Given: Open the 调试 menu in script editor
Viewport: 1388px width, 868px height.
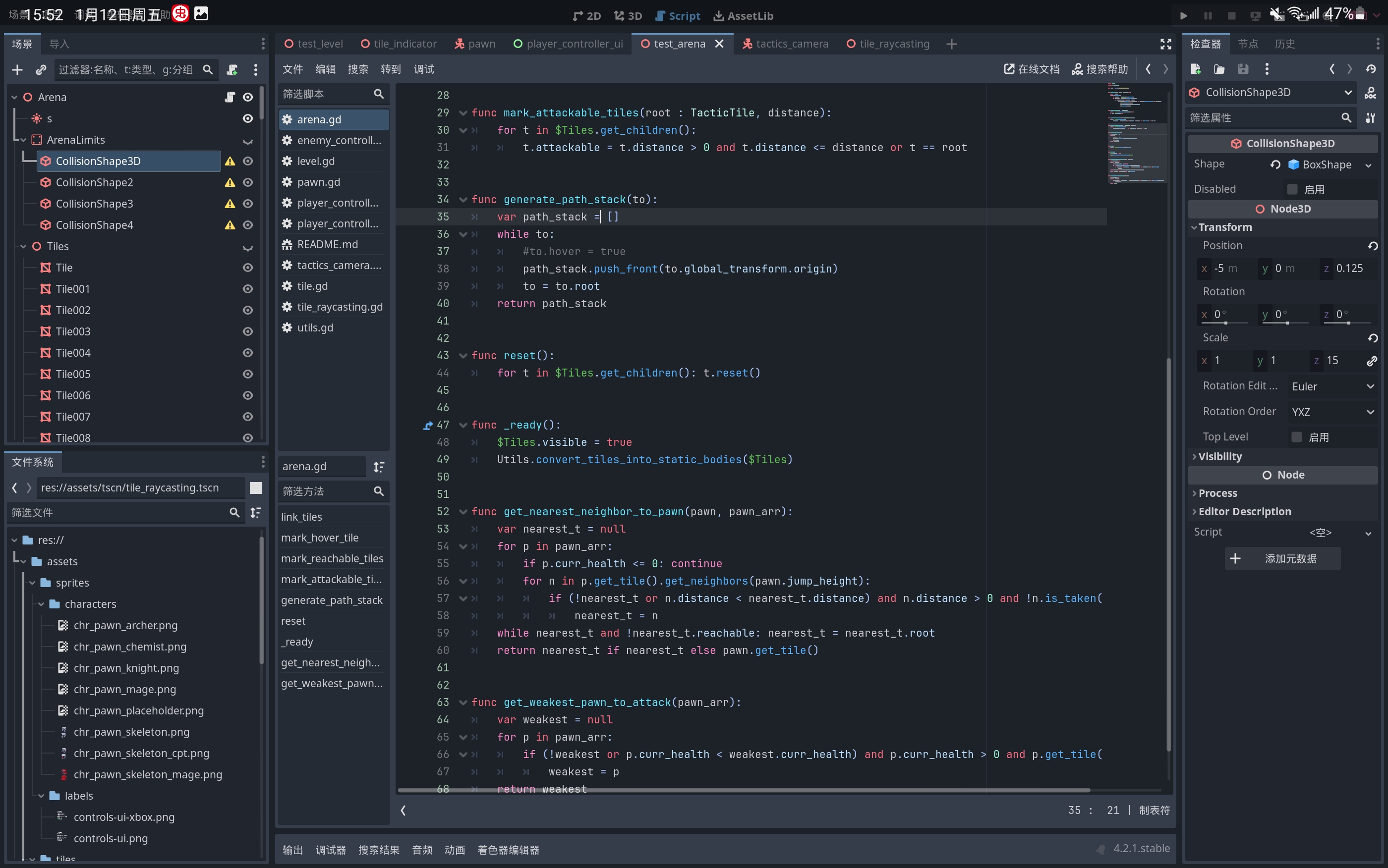Looking at the screenshot, I should coord(424,69).
